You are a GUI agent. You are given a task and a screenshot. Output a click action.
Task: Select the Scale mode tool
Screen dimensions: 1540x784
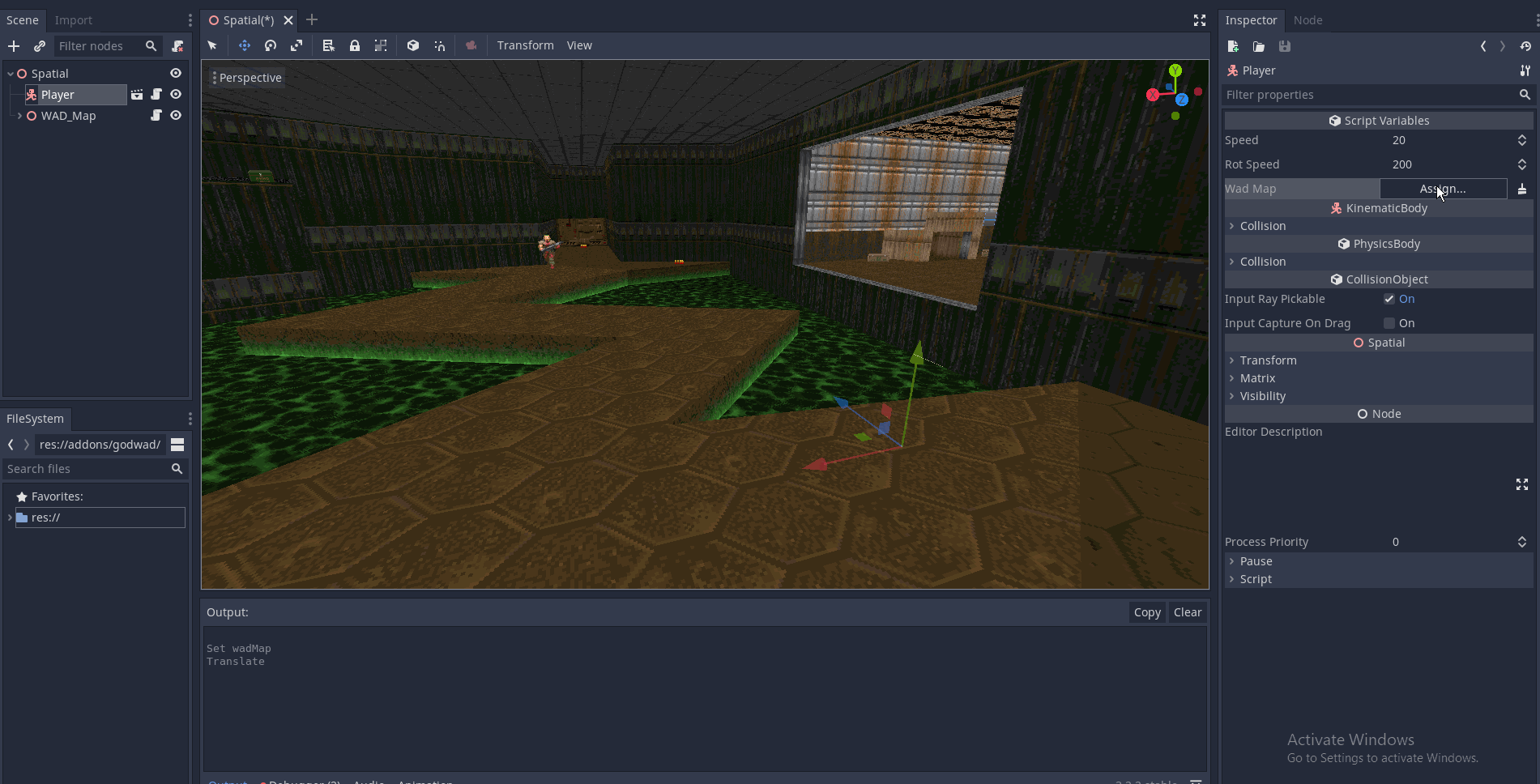[296, 45]
